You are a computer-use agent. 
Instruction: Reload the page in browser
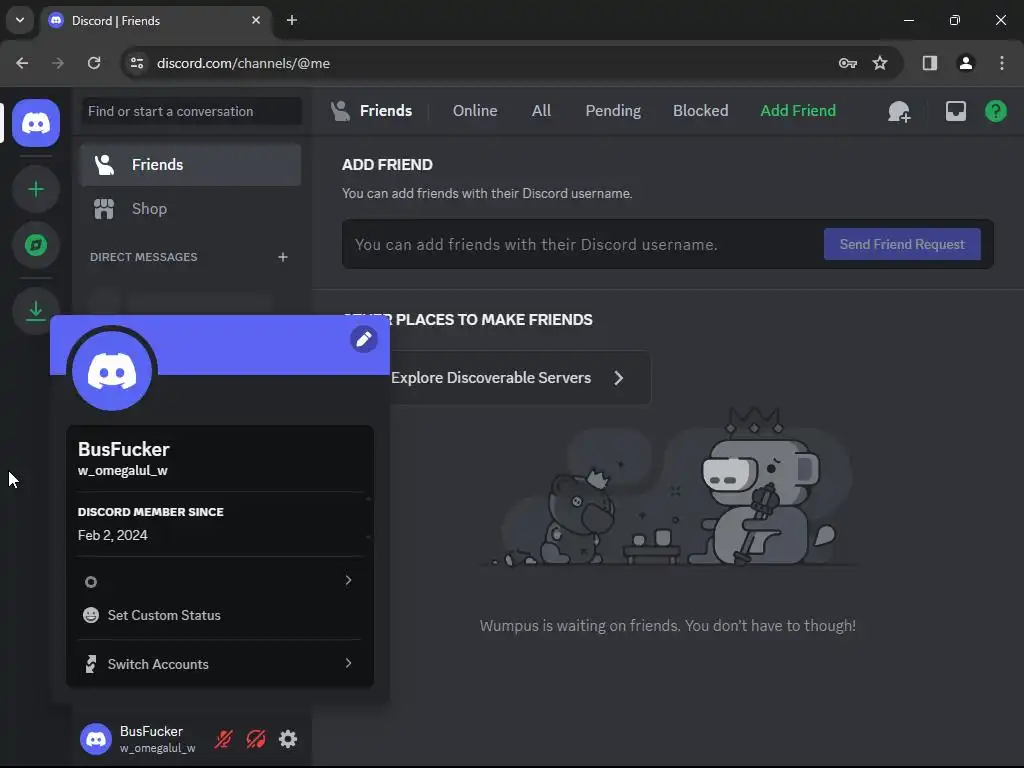pos(94,63)
